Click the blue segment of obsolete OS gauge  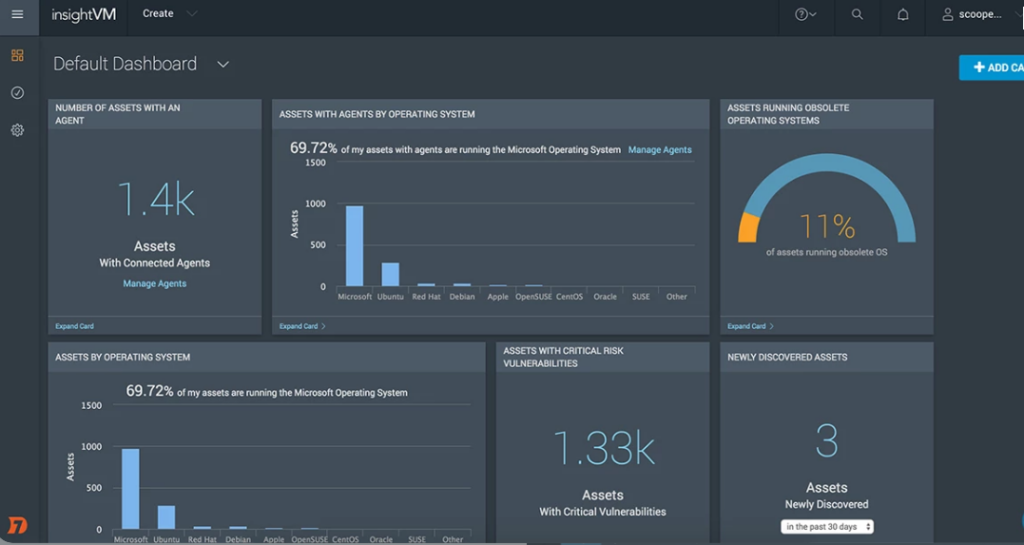tap(827, 164)
